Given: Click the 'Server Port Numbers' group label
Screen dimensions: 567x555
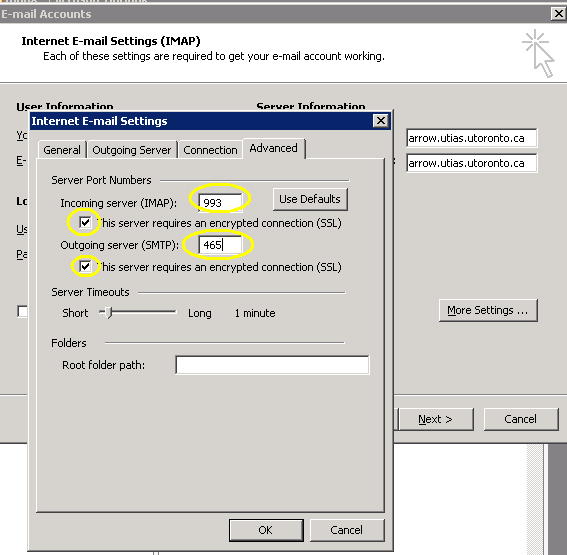Looking at the screenshot, I should tap(101, 180).
